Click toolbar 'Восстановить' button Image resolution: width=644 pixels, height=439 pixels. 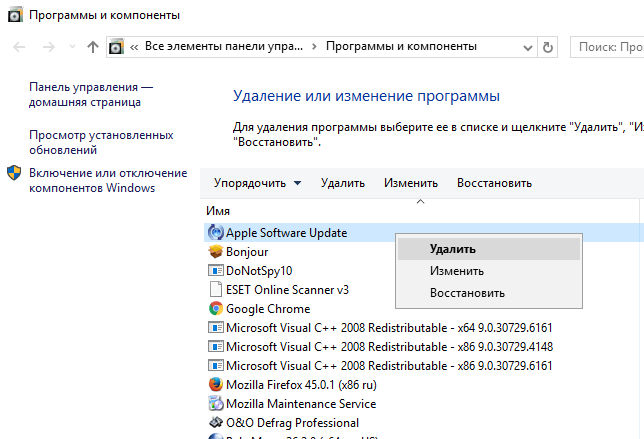[x=494, y=183]
